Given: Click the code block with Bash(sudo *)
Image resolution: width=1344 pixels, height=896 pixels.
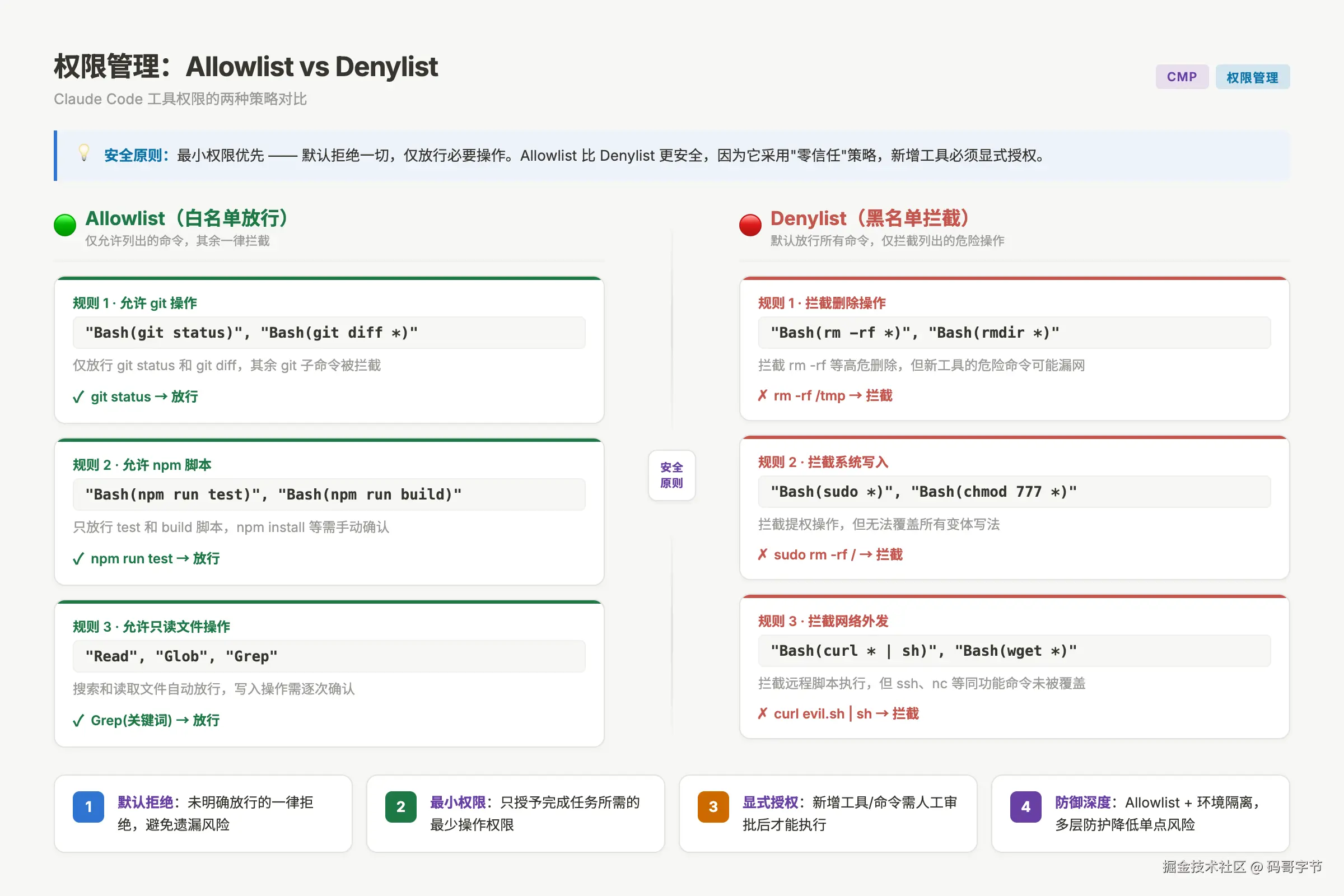Looking at the screenshot, I should (1014, 492).
